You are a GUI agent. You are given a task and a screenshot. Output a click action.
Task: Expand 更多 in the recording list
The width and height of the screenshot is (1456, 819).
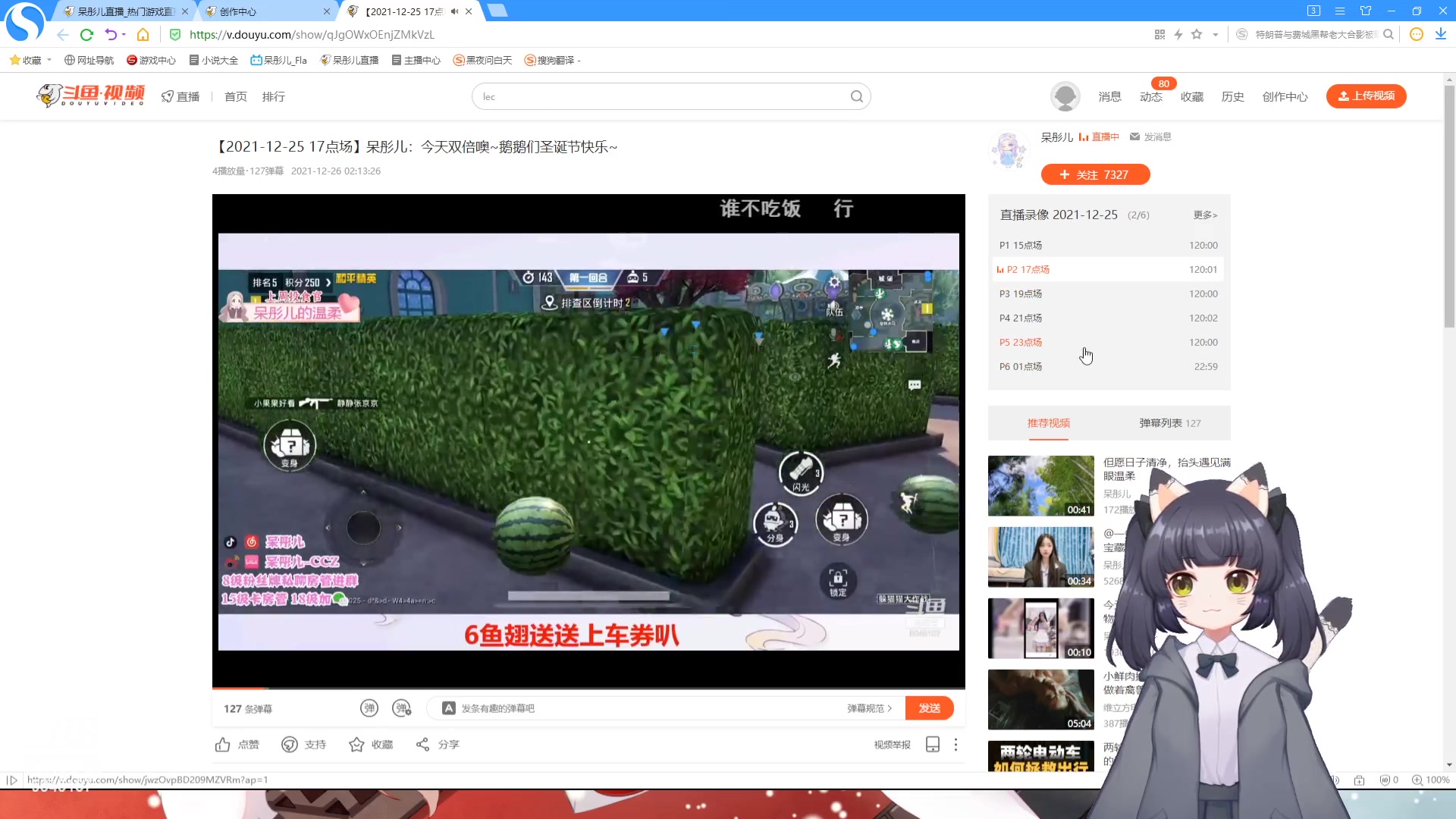click(1205, 215)
